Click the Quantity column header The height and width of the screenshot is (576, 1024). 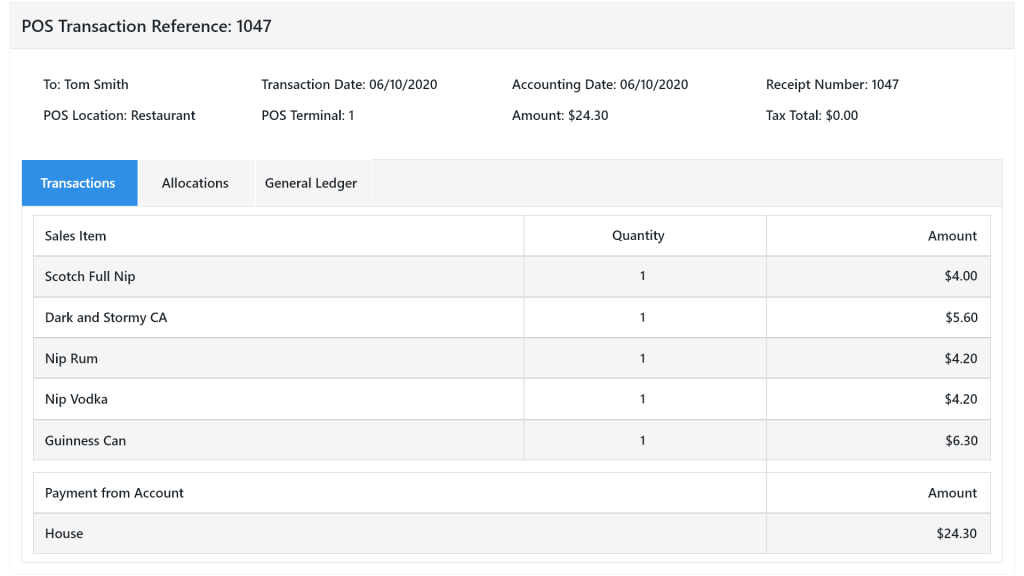[638, 236]
